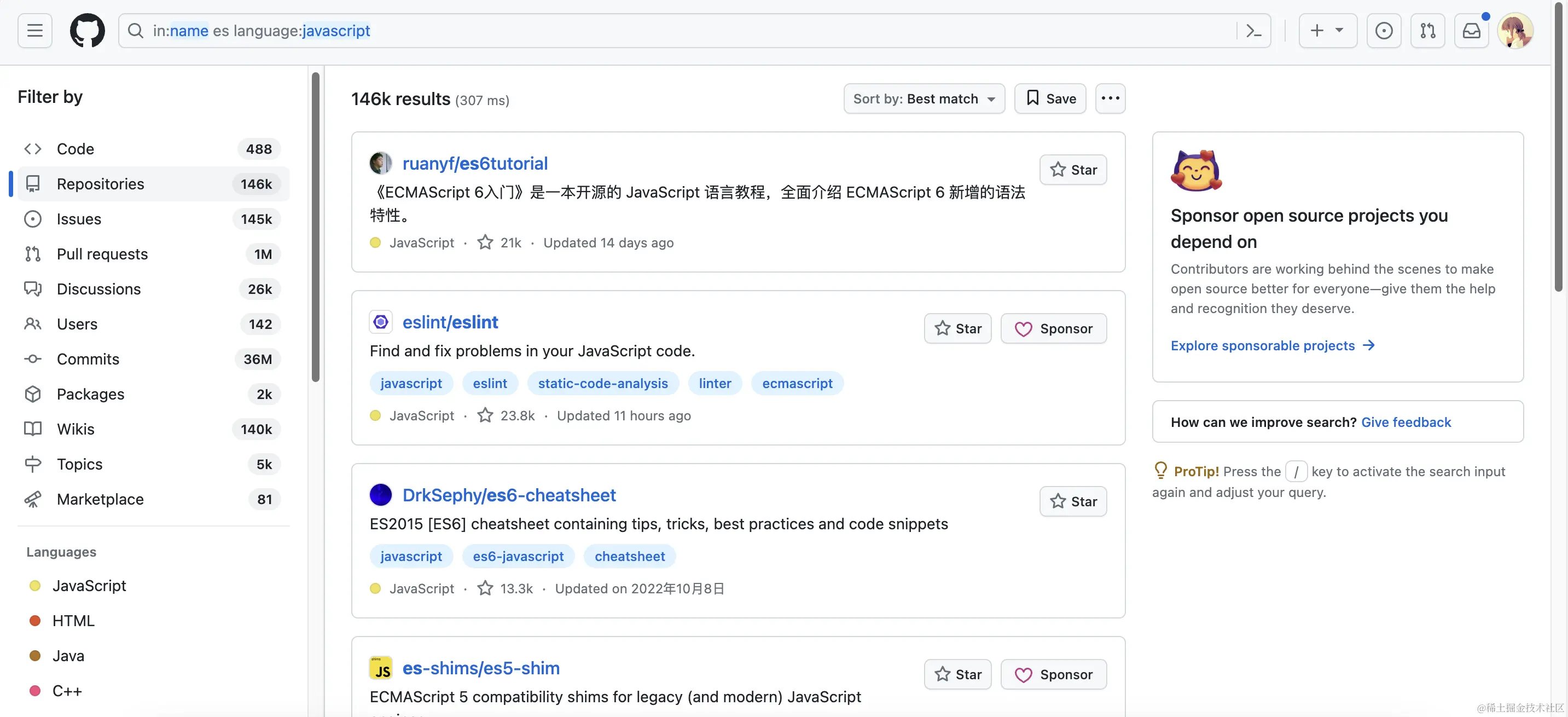Open the notifications inbox icon

pos(1471,31)
